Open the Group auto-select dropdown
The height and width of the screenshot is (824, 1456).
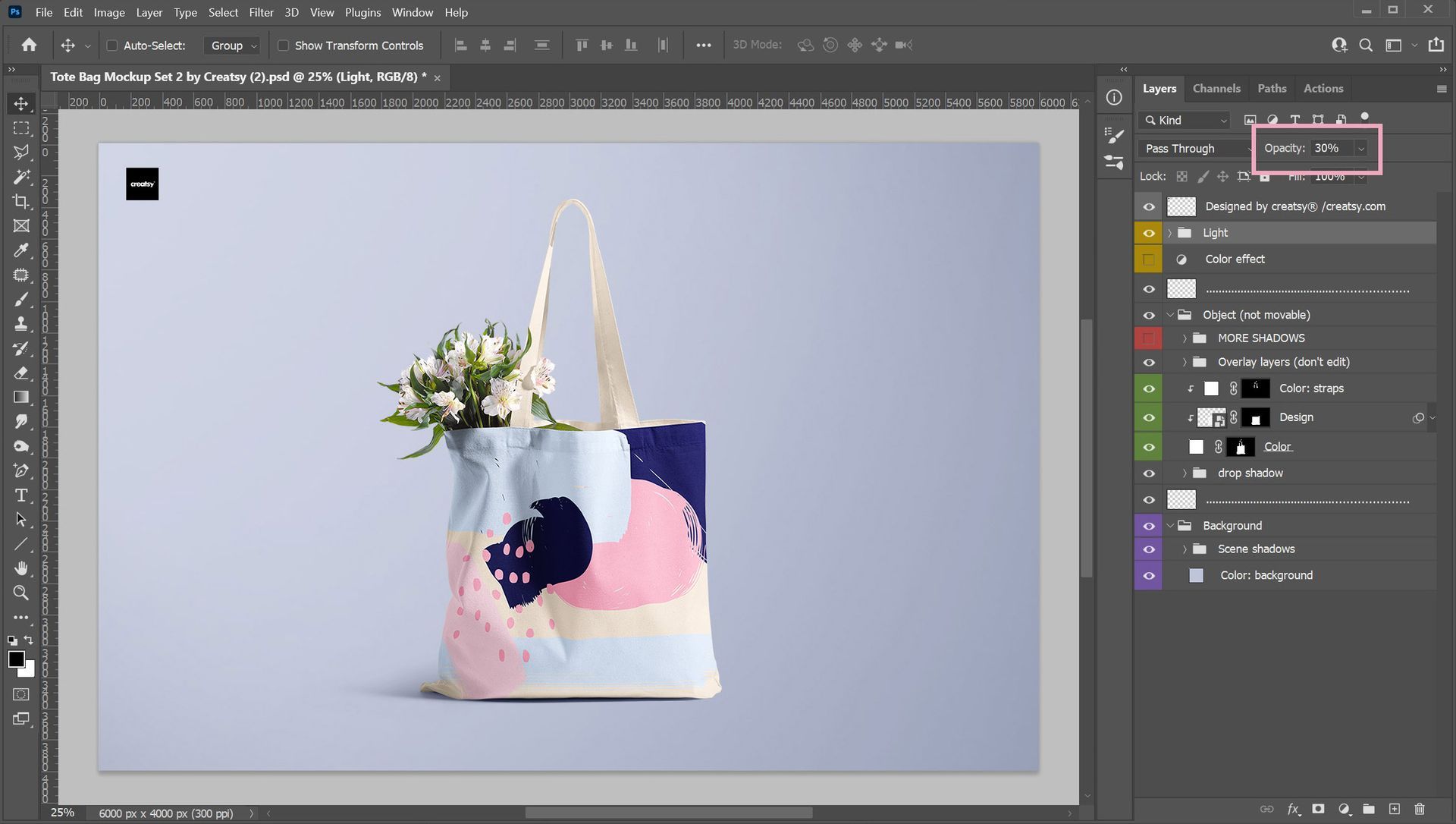point(233,46)
